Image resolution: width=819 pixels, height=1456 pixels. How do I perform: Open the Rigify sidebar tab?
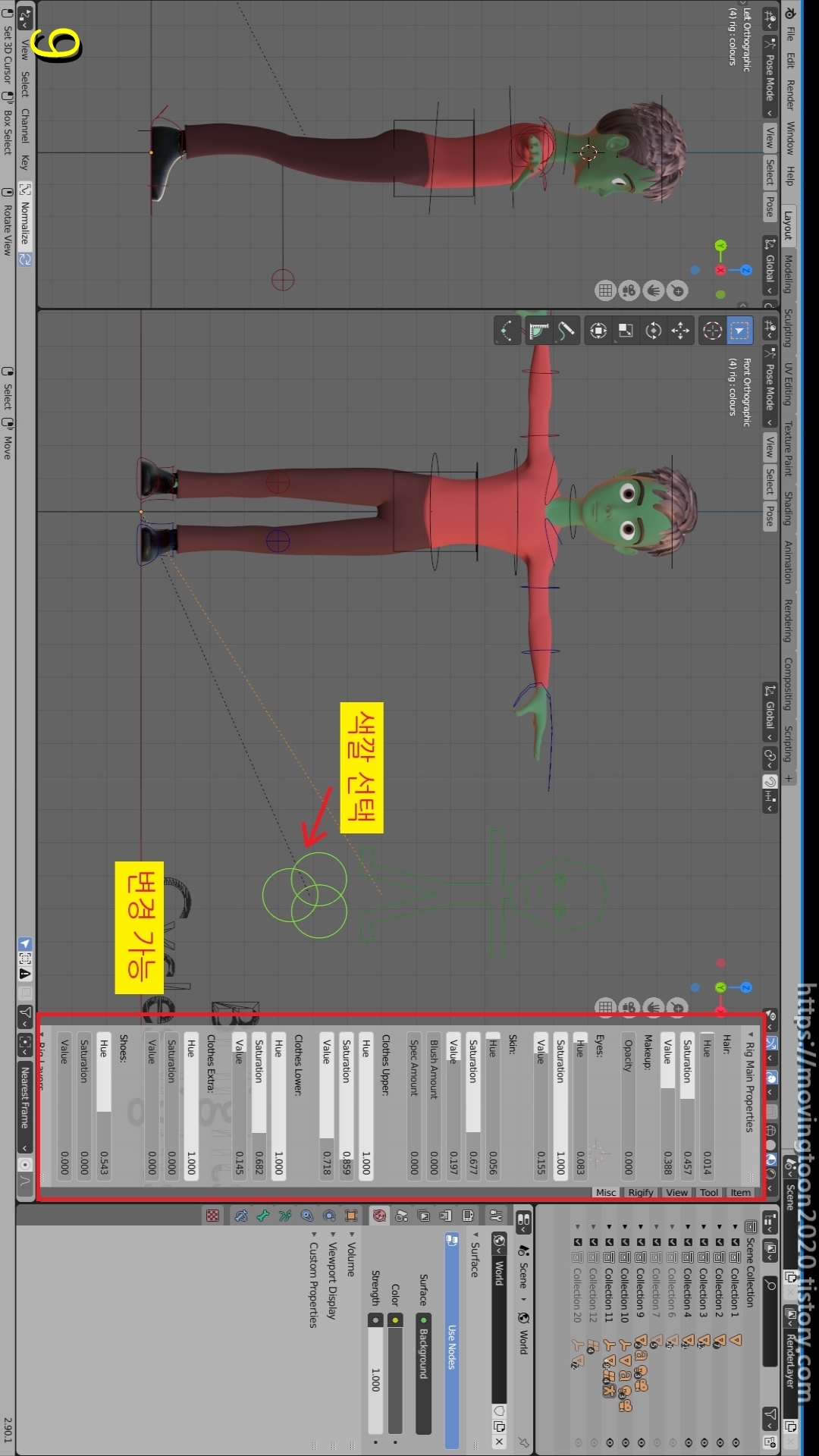(641, 1192)
